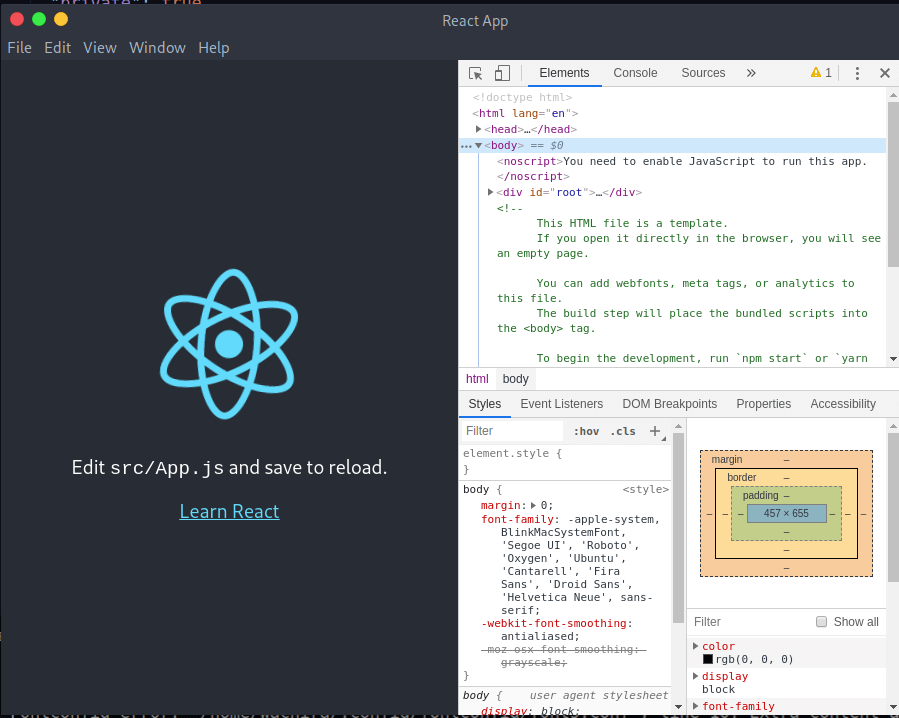The image size is (899, 718).
Task: Click the Learn React link
Action: tap(229, 511)
